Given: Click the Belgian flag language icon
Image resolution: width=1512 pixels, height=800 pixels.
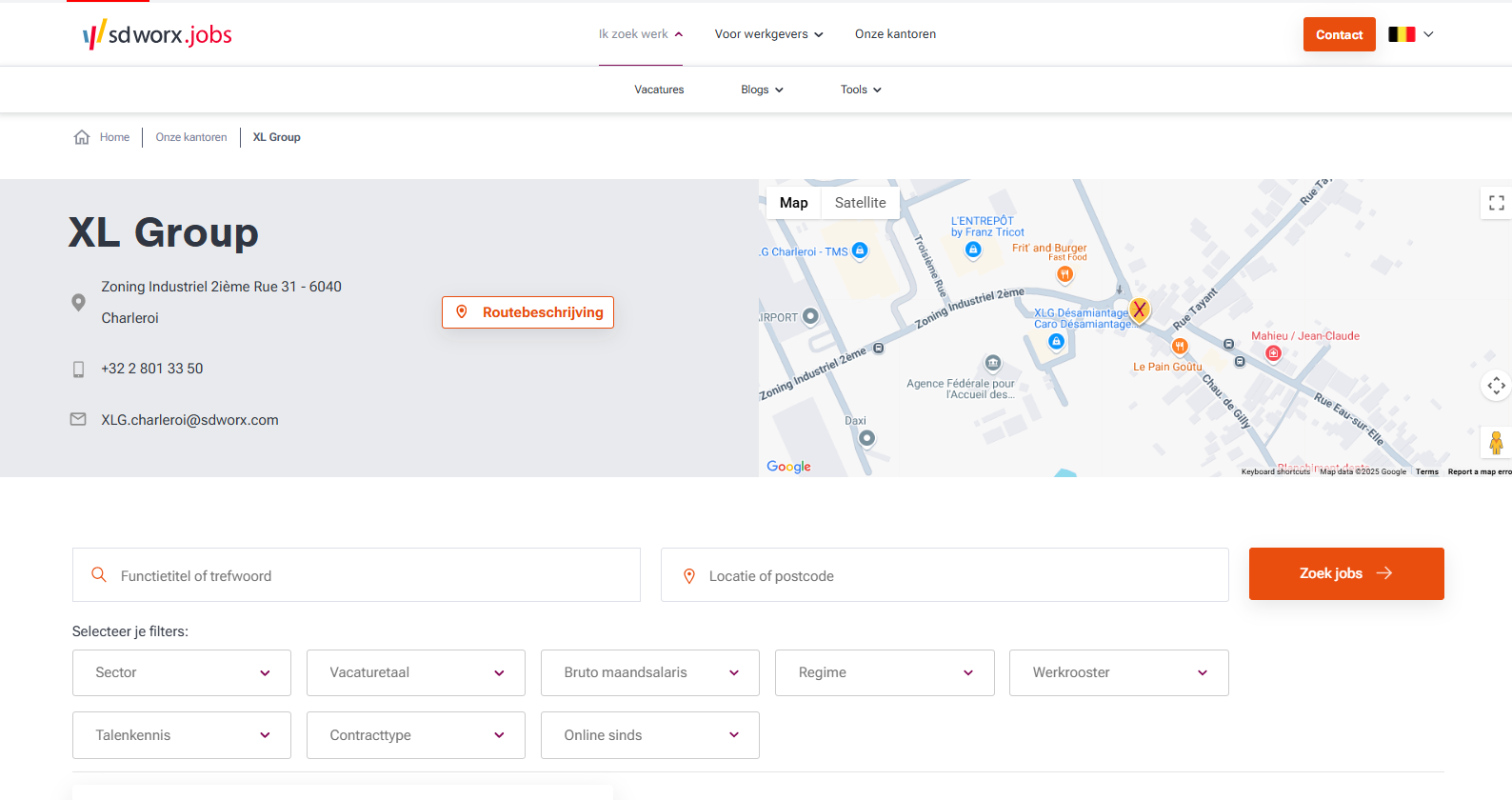Looking at the screenshot, I should coord(1402,34).
